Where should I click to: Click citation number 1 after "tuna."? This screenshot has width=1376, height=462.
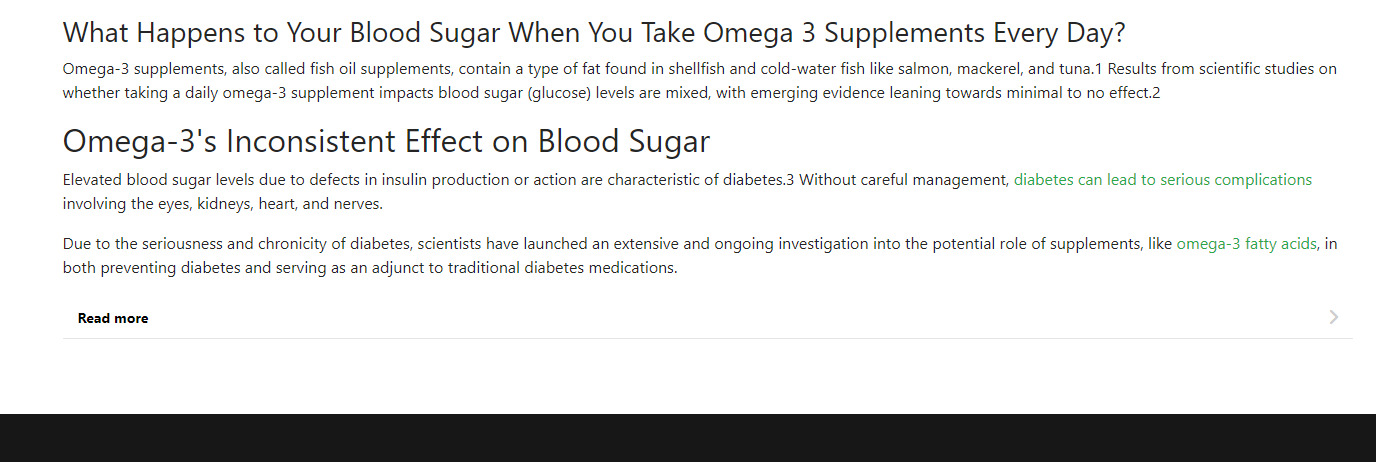click(x=1097, y=70)
